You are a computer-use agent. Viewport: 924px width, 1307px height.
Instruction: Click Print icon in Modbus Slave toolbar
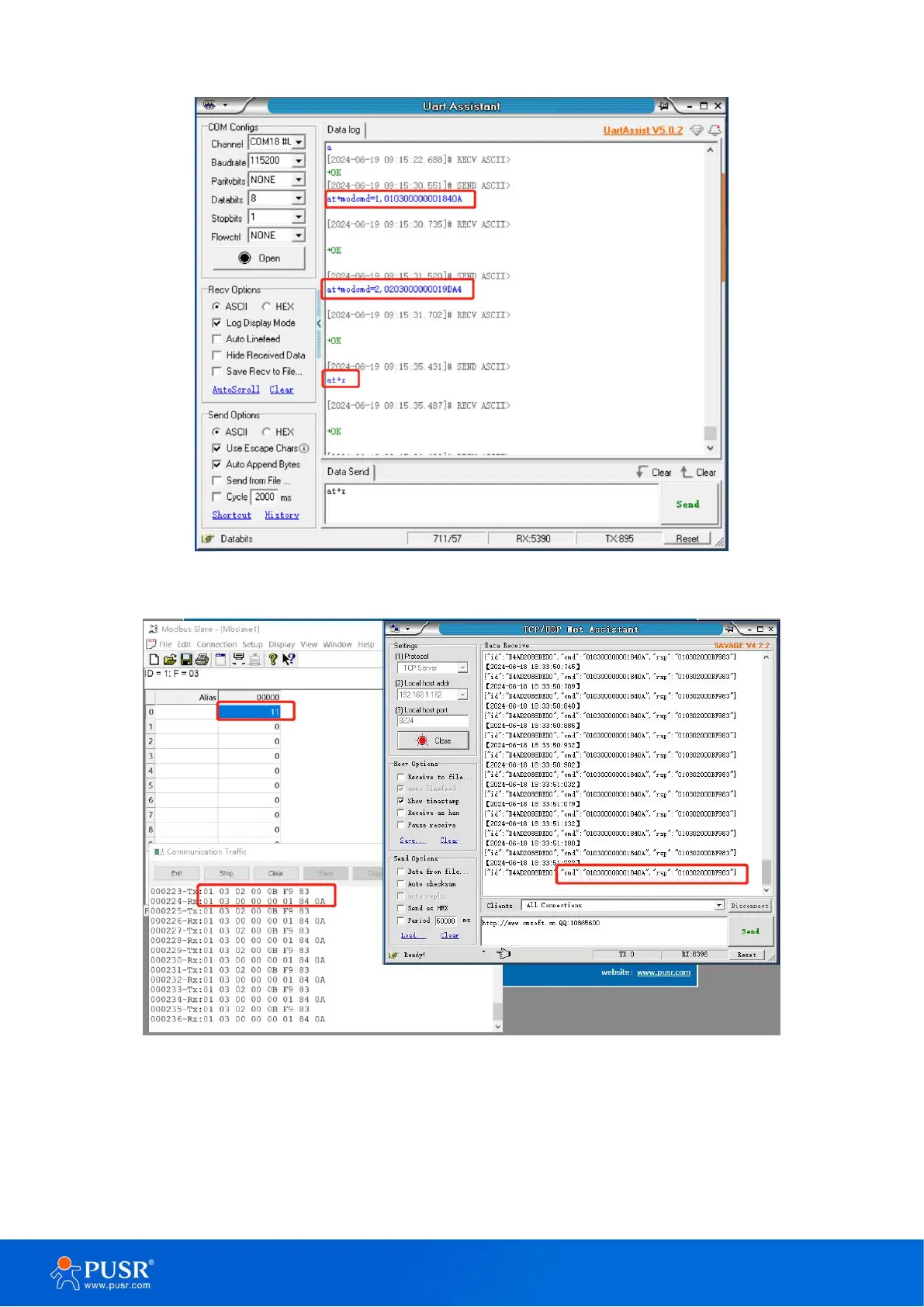pos(202,660)
